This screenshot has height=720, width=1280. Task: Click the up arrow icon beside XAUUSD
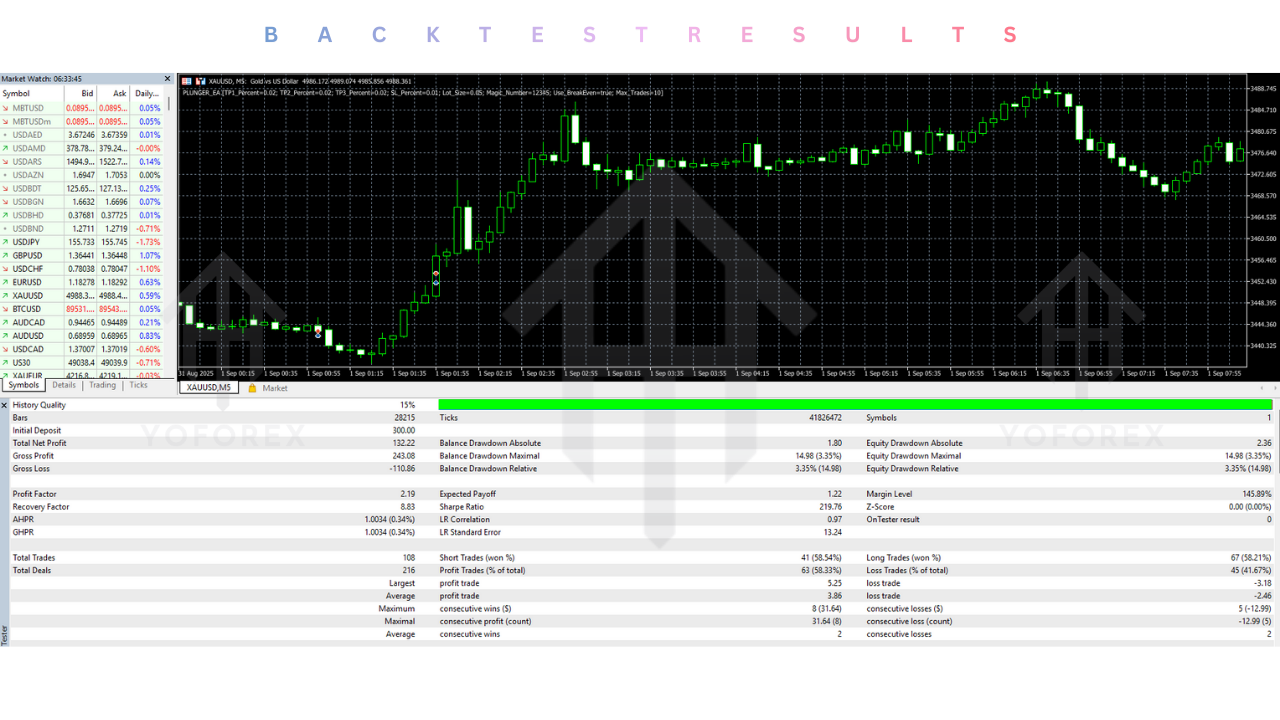[6, 296]
